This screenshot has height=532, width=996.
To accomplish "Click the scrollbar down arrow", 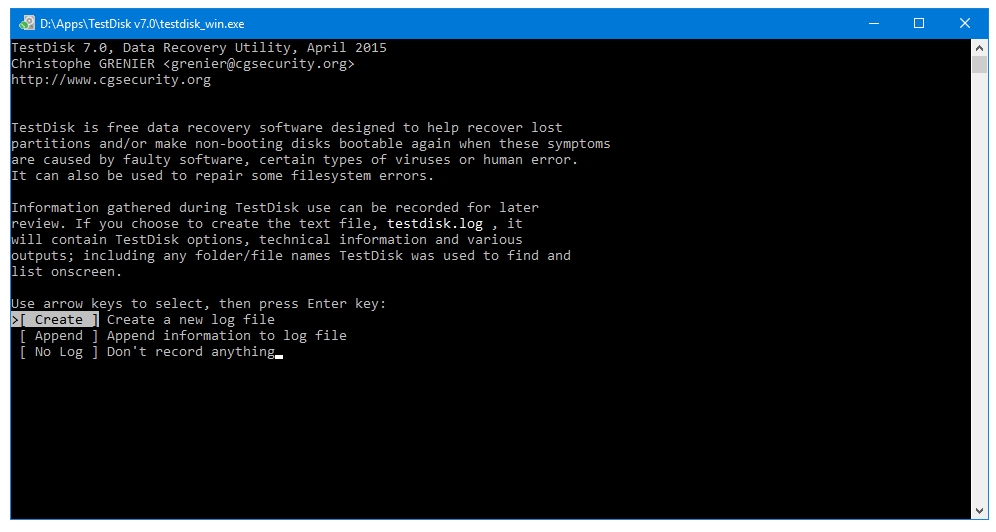I will (979, 512).
